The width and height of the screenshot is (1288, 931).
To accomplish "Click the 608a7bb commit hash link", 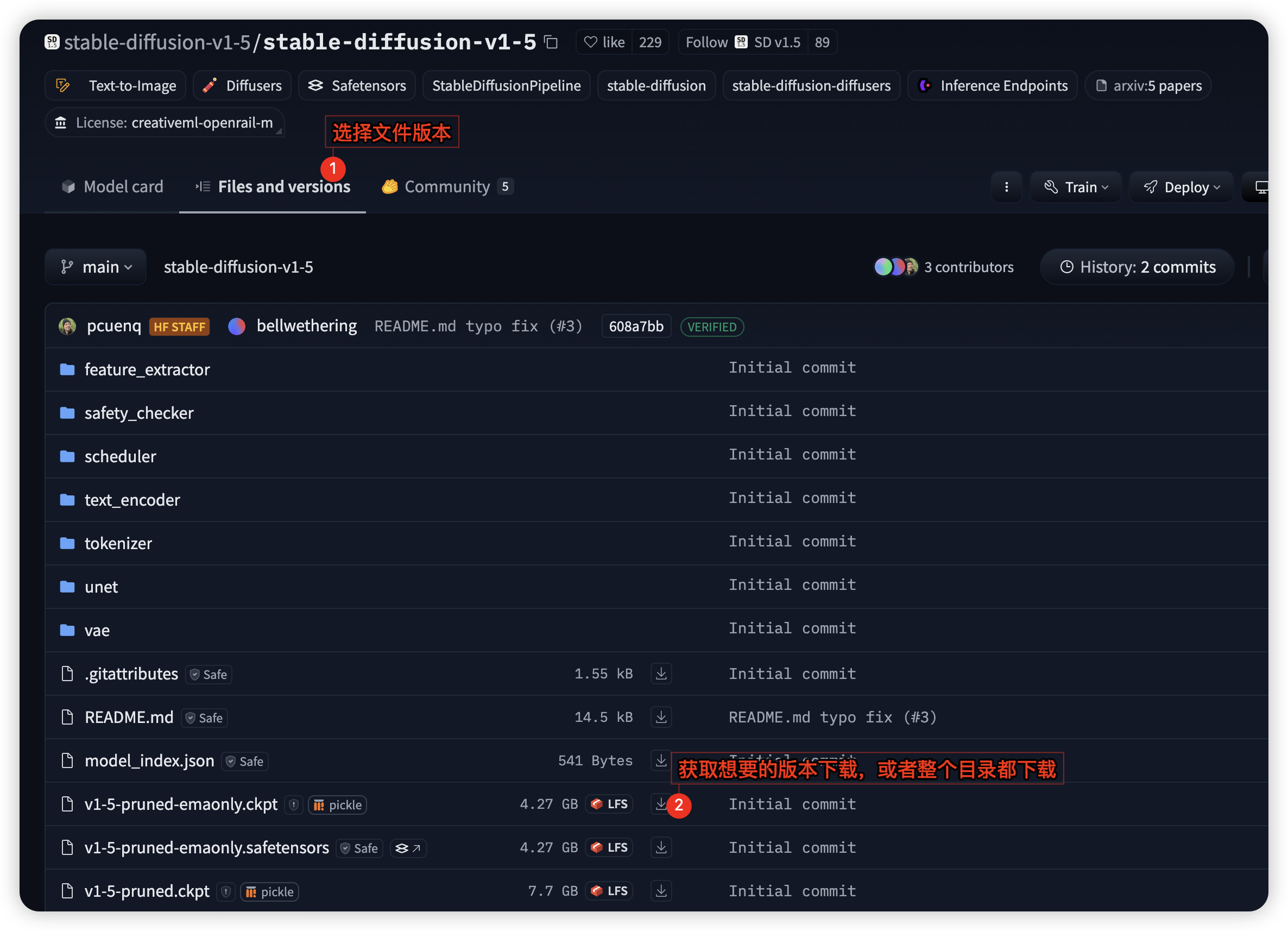I will [635, 326].
